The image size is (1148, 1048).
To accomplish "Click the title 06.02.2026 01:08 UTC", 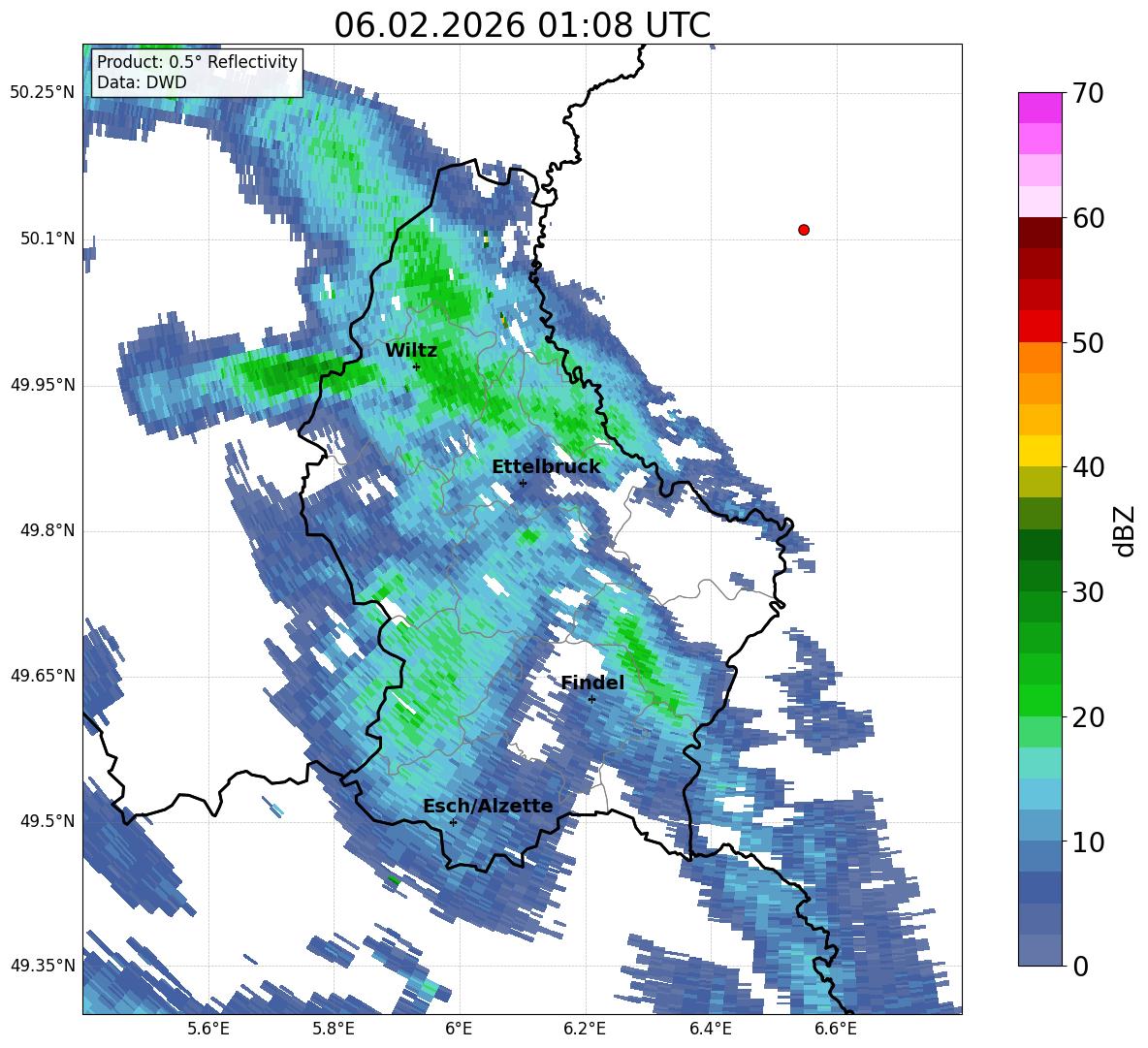I will (522, 25).
